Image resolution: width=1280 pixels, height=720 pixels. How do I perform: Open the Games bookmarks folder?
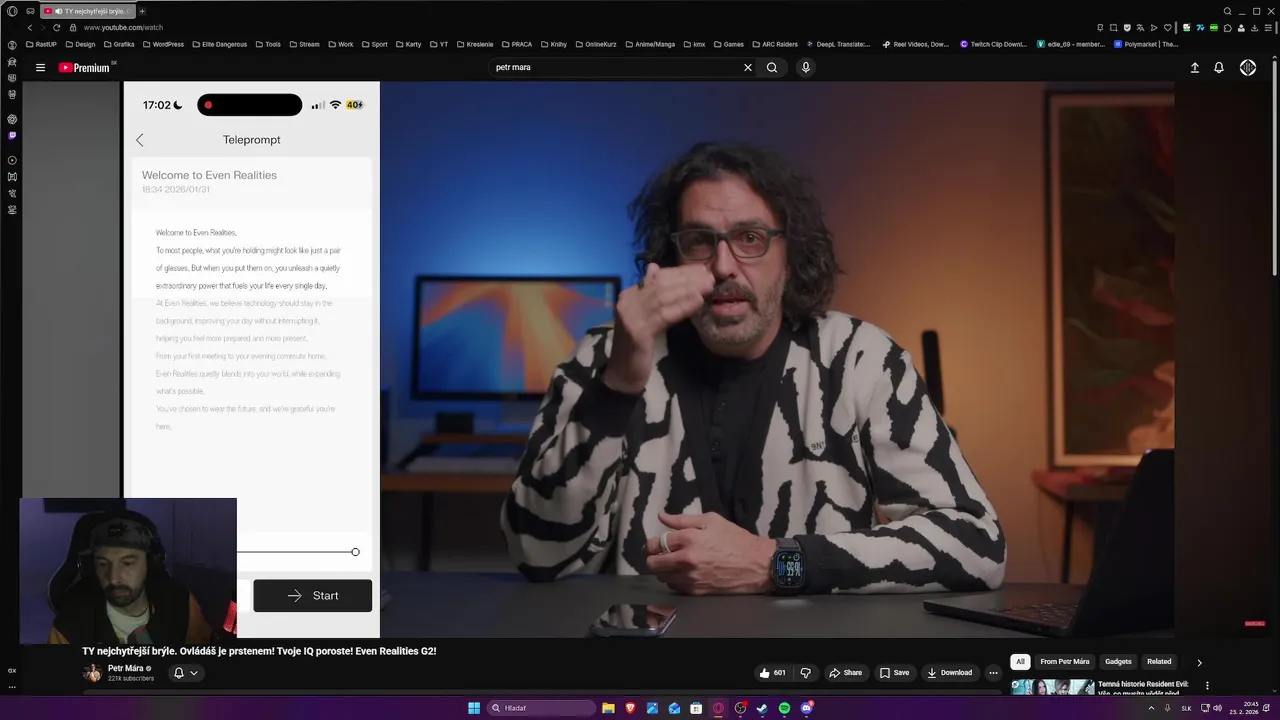coord(728,44)
